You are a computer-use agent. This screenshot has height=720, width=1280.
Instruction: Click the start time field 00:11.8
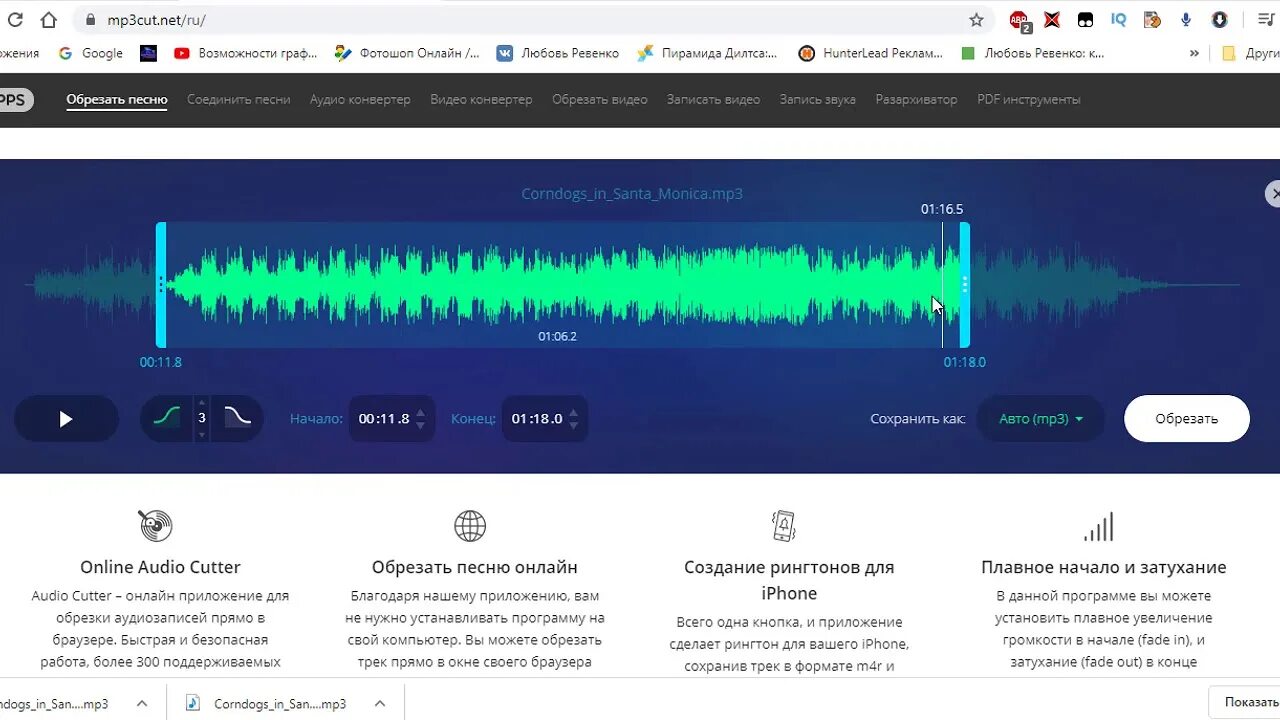pyautogui.click(x=384, y=419)
